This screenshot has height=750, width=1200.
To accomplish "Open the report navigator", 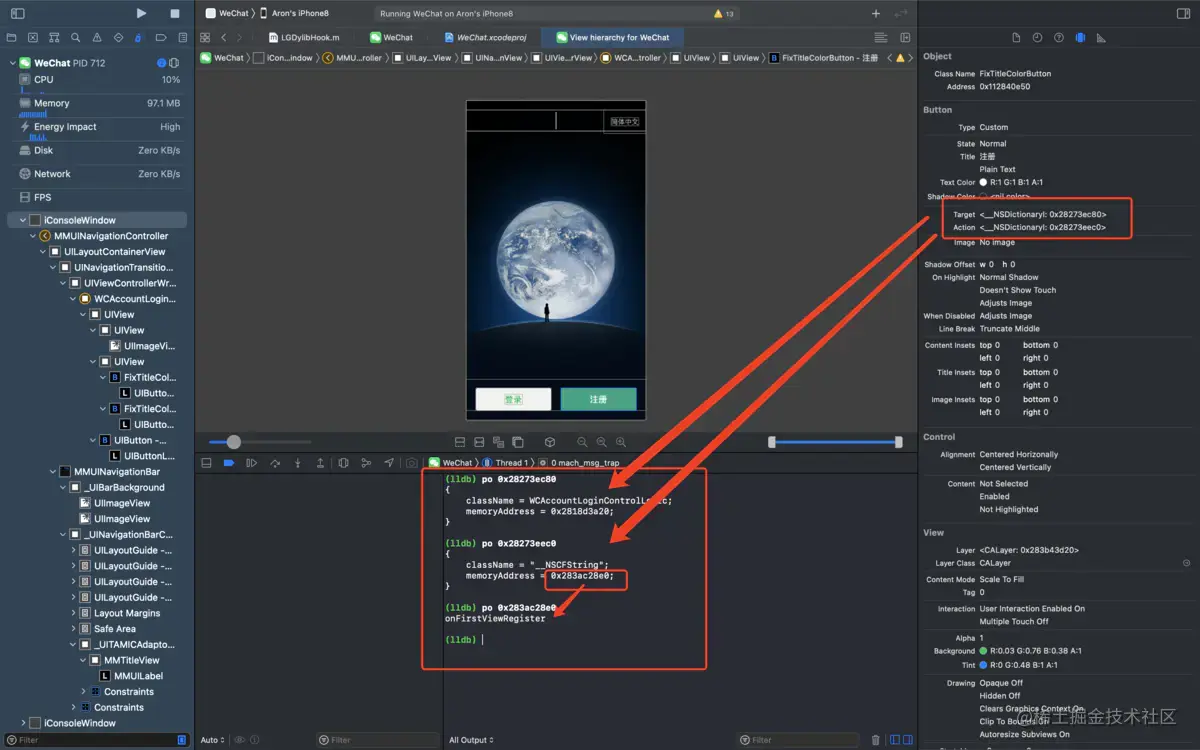I will [182, 37].
